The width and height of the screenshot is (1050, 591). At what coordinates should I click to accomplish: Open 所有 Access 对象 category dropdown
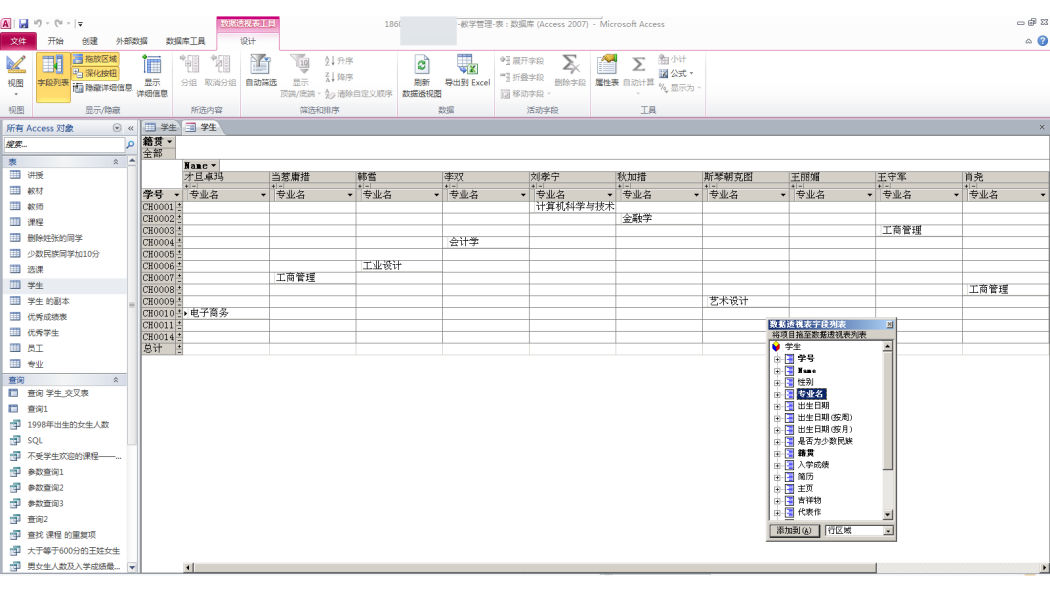coord(117,128)
